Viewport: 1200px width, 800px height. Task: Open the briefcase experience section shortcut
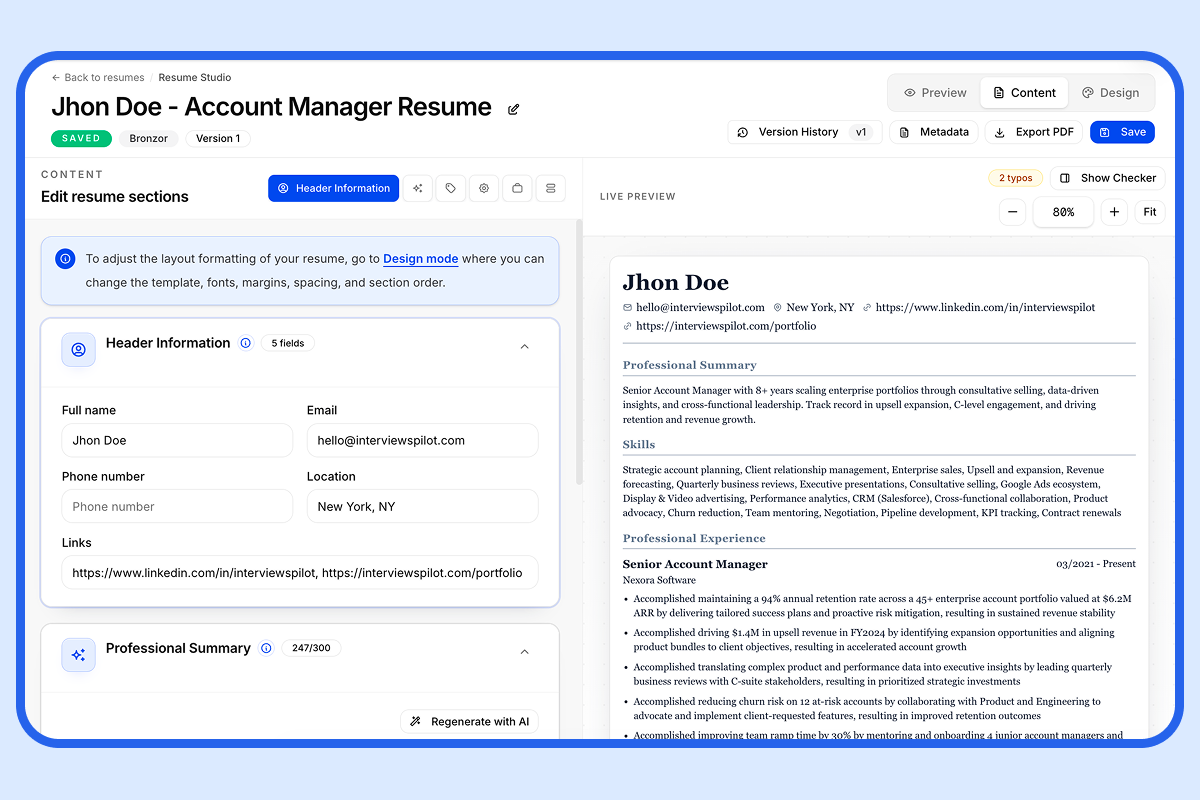(x=517, y=188)
